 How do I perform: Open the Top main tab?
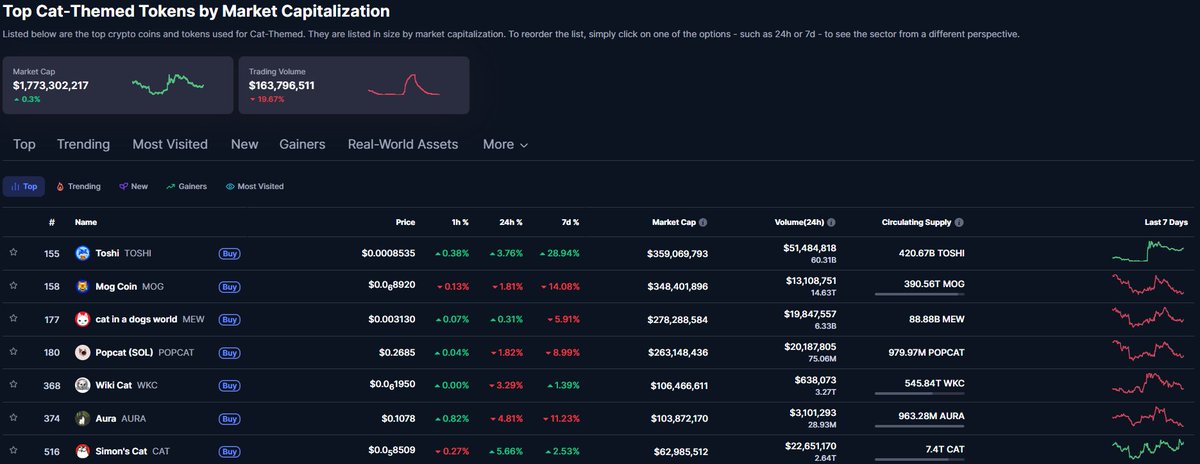(x=24, y=144)
